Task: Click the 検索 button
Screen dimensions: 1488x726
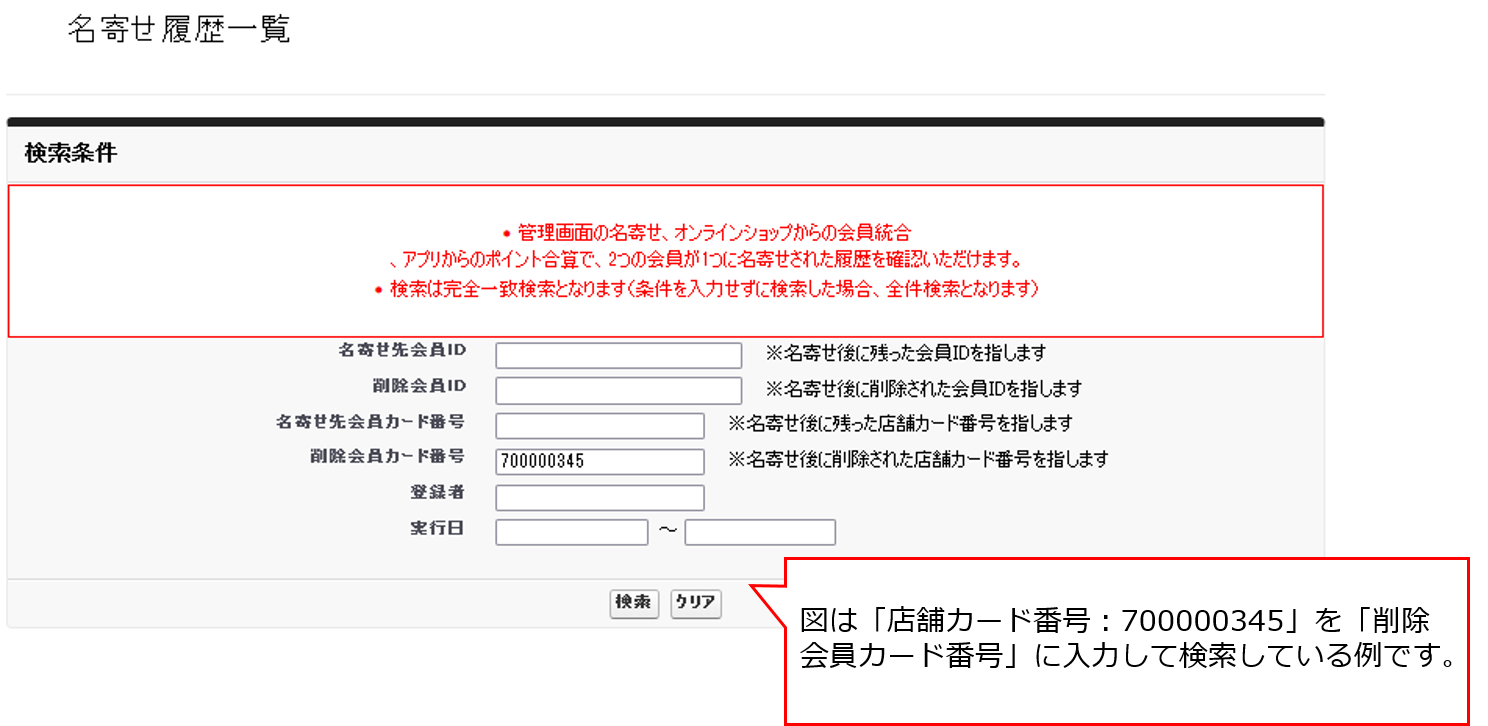Action: 634,603
